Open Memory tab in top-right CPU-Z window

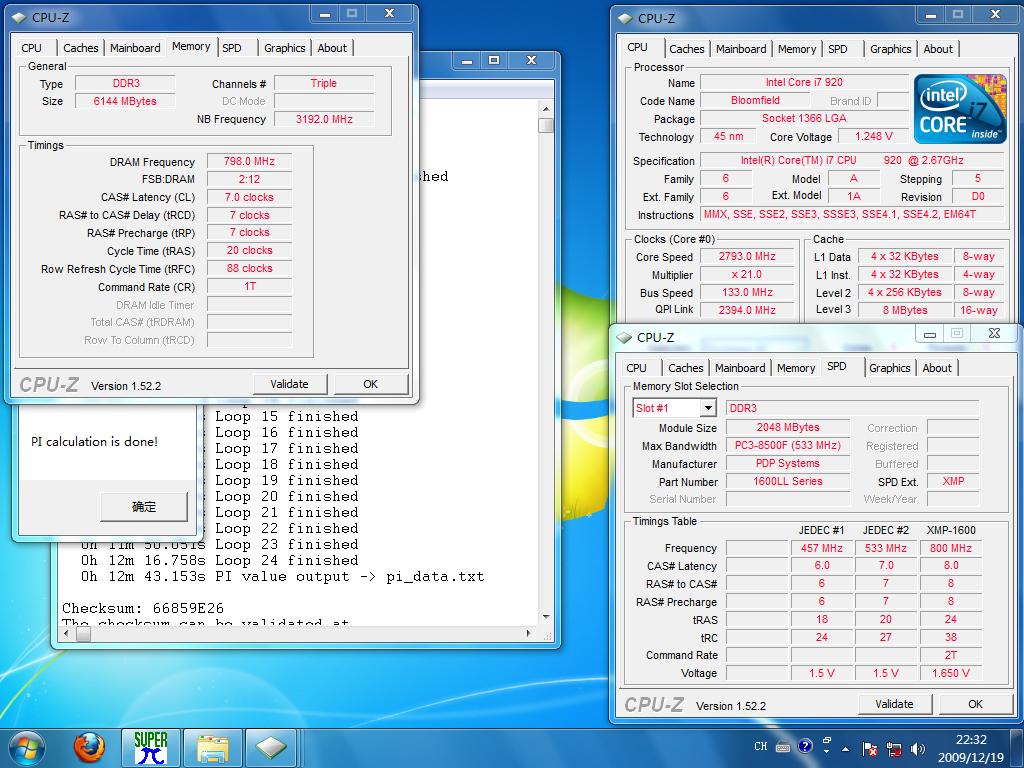tap(797, 49)
